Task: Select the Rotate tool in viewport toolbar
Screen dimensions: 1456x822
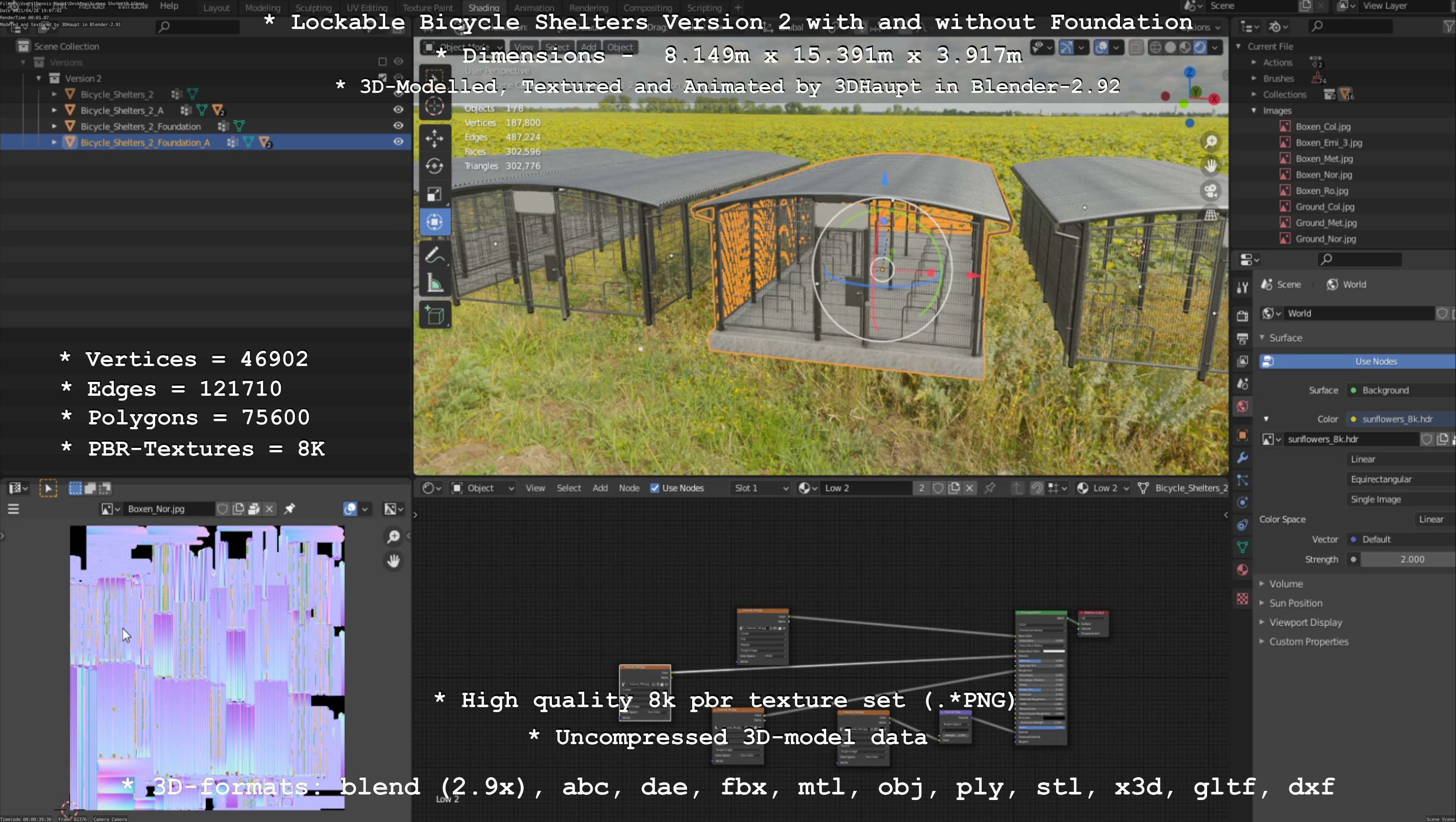Action: 434,166
